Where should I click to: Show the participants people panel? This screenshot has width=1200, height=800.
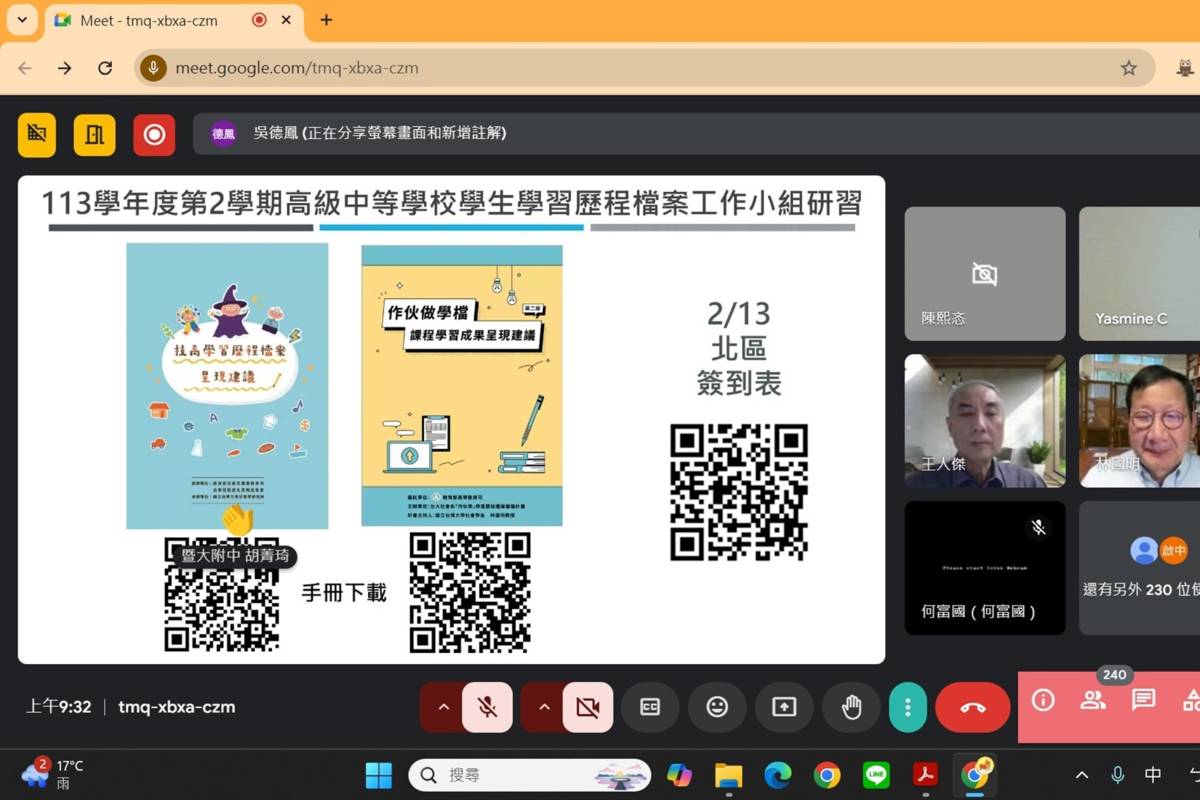coord(1093,700)
